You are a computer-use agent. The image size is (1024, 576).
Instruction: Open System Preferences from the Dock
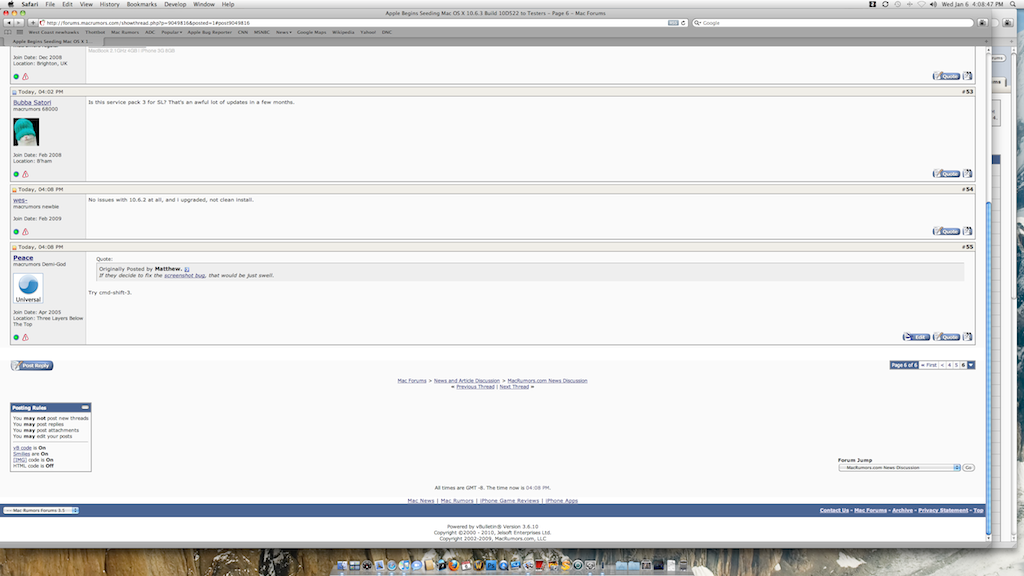point(590,566)
